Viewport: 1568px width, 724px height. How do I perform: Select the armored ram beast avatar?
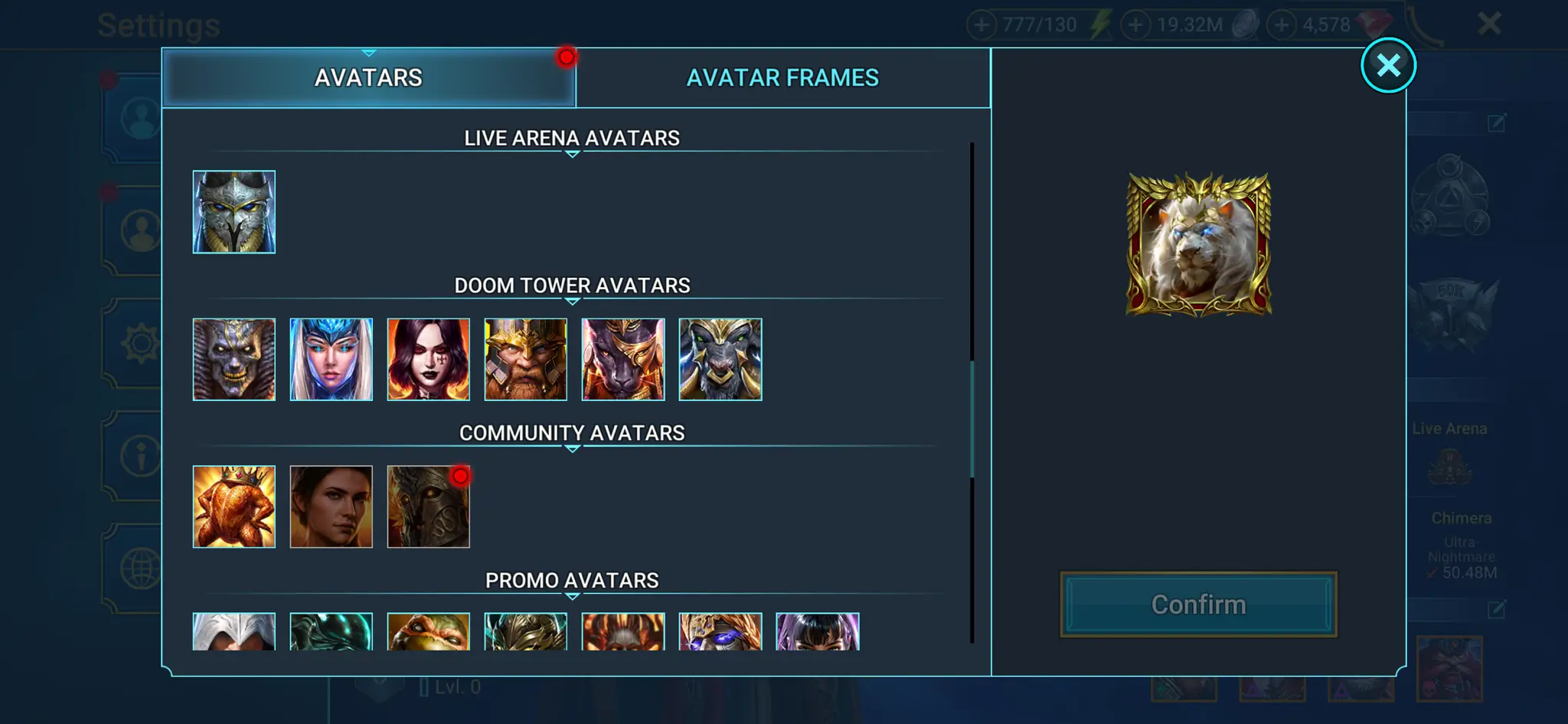(x=720, y=360)
